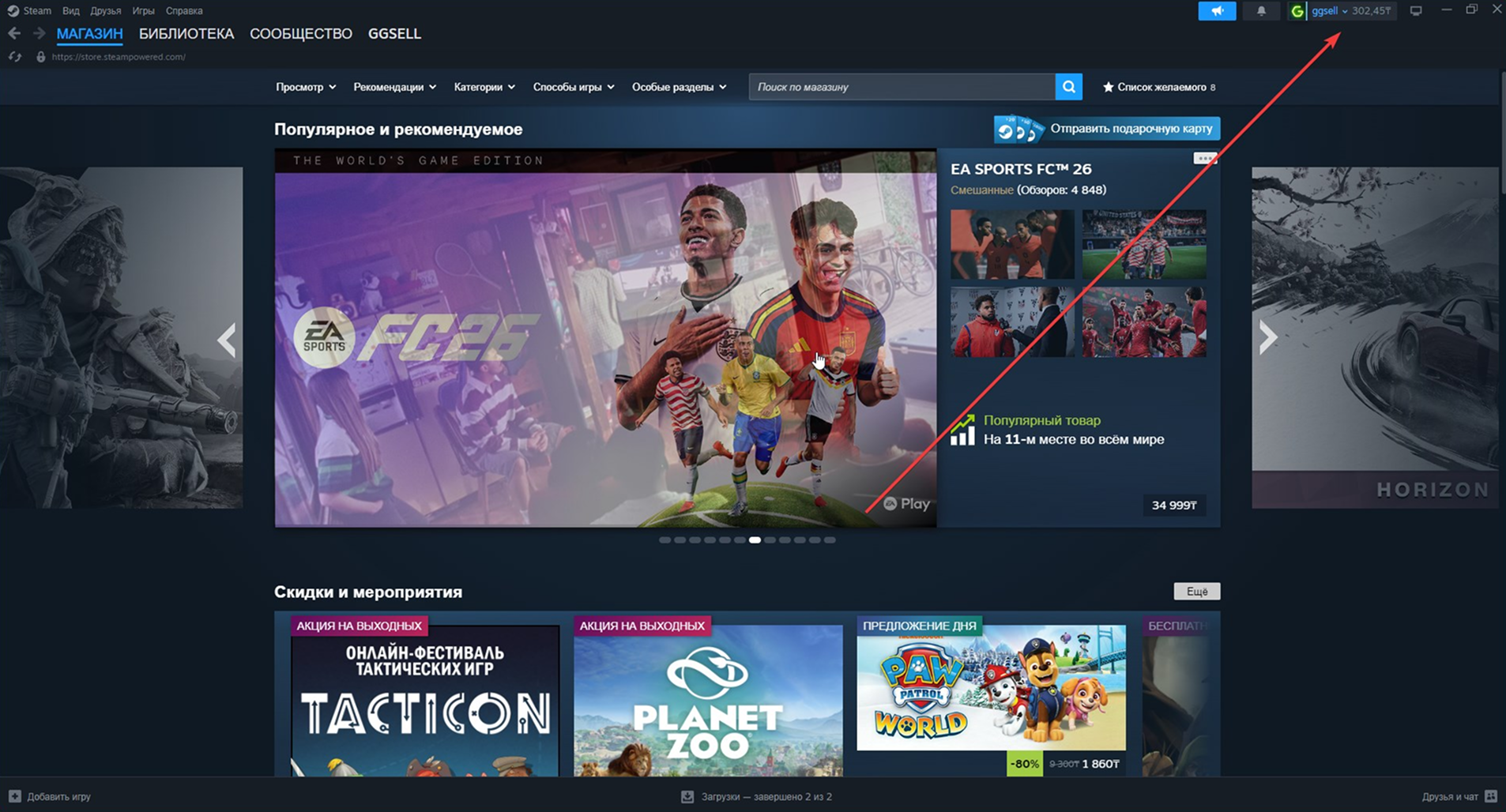
Task: Click the left side carousel preview image
Action: 121,337
